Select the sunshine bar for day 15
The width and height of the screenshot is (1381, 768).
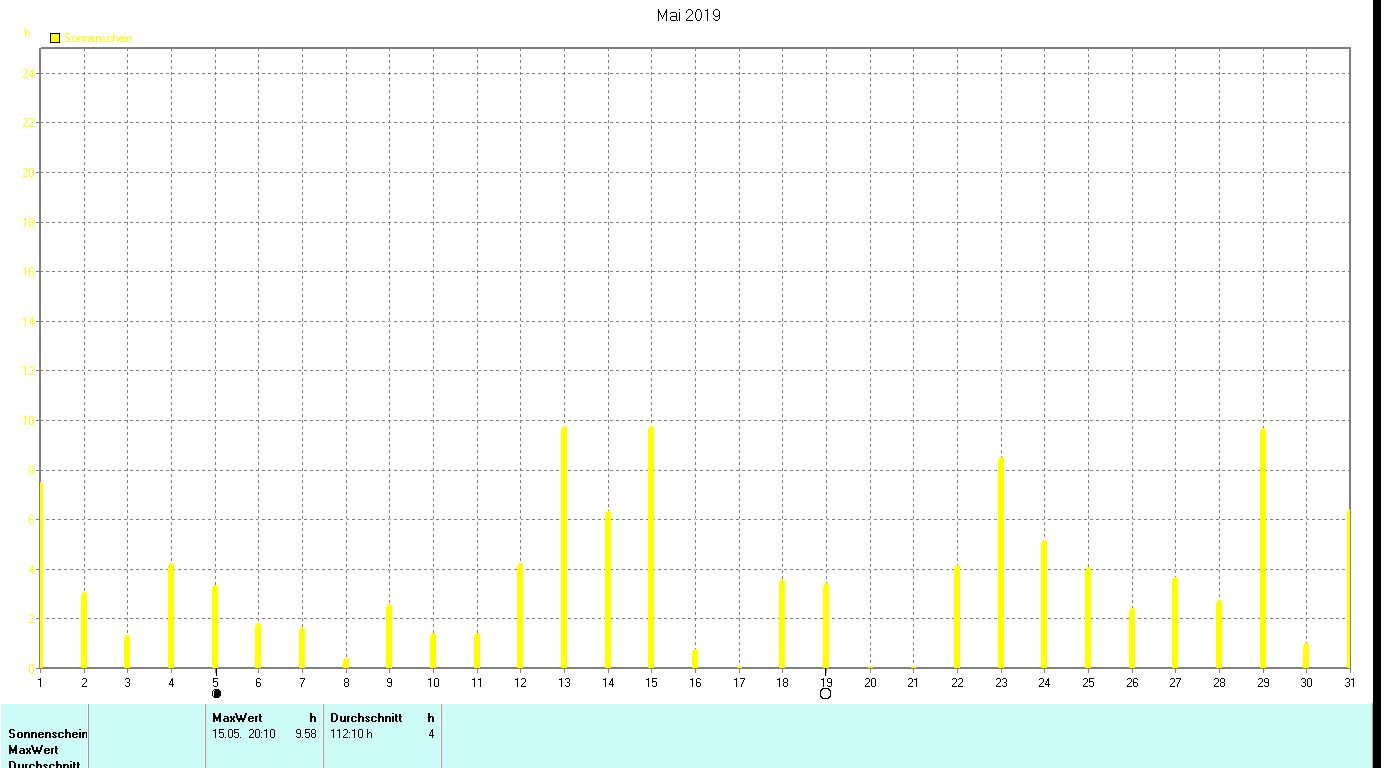click(x=651, y=547)
